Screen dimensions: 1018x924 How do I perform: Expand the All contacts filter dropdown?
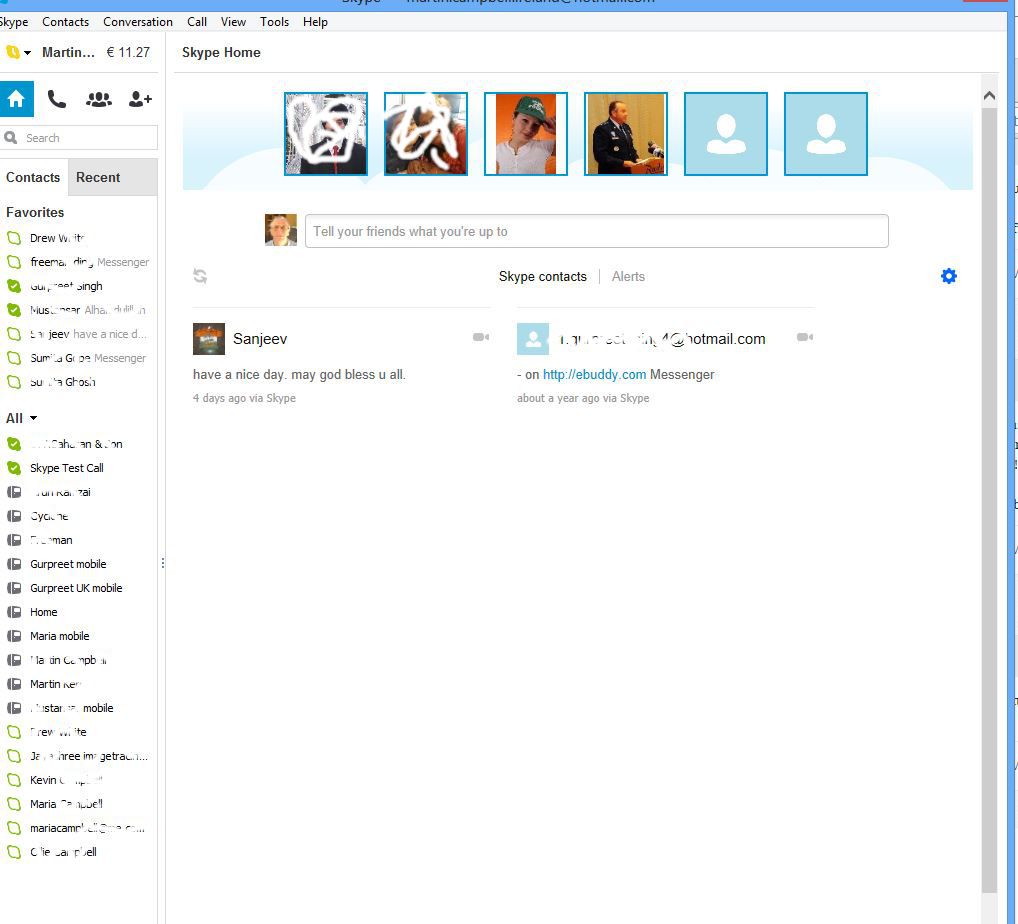[x=33, y=418]
